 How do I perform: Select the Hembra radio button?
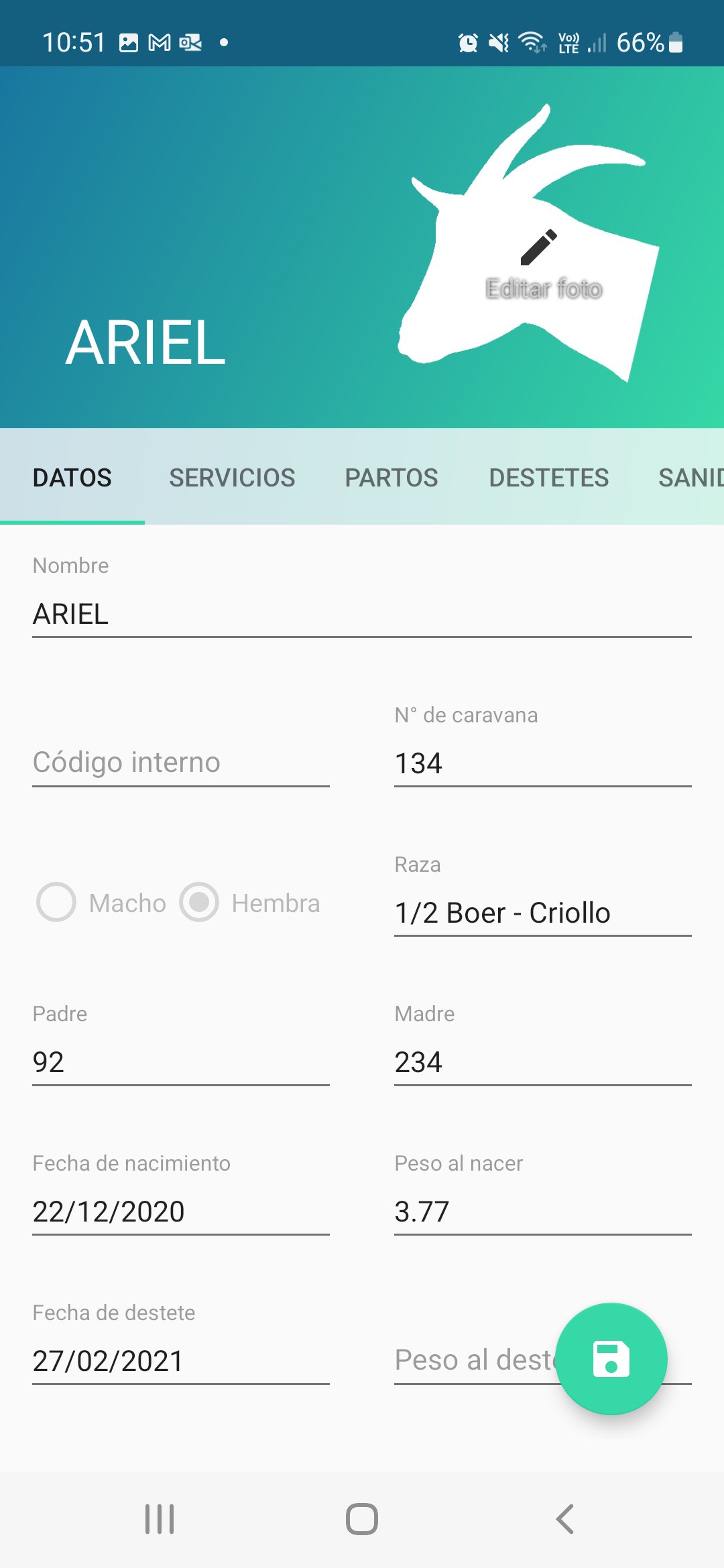[x=199, y=902]
